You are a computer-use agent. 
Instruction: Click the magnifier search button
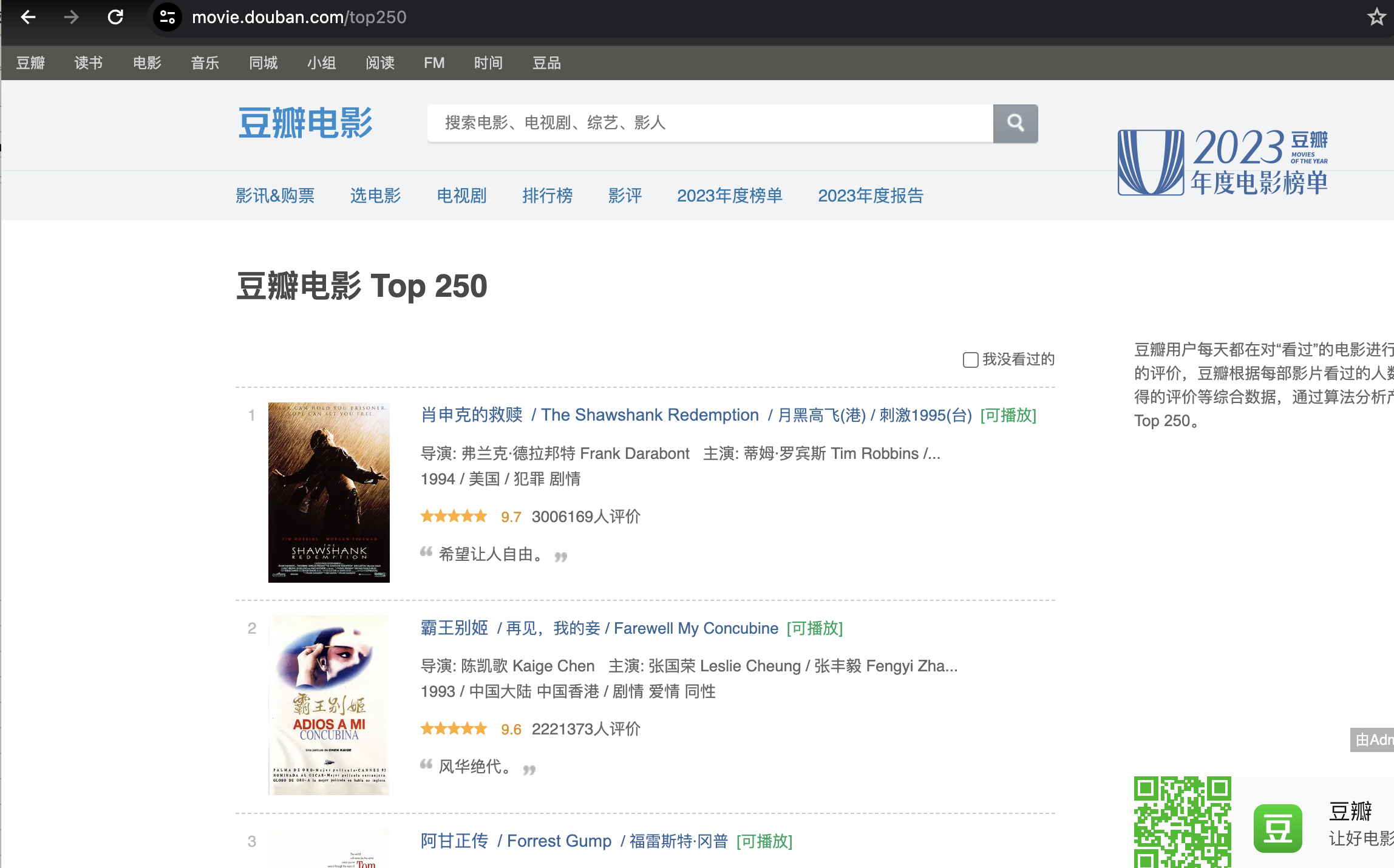[x=1015, y=123]
